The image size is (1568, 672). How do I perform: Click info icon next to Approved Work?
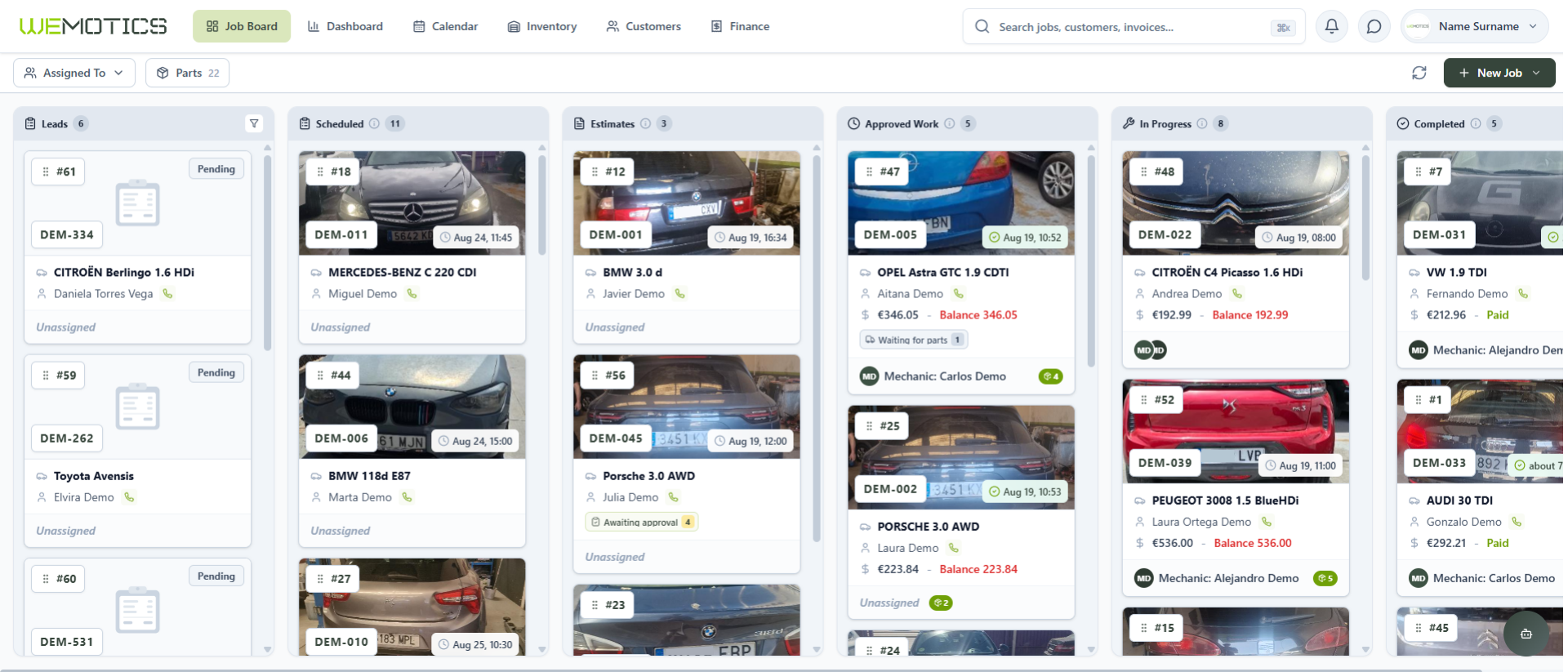coord(949,123)
